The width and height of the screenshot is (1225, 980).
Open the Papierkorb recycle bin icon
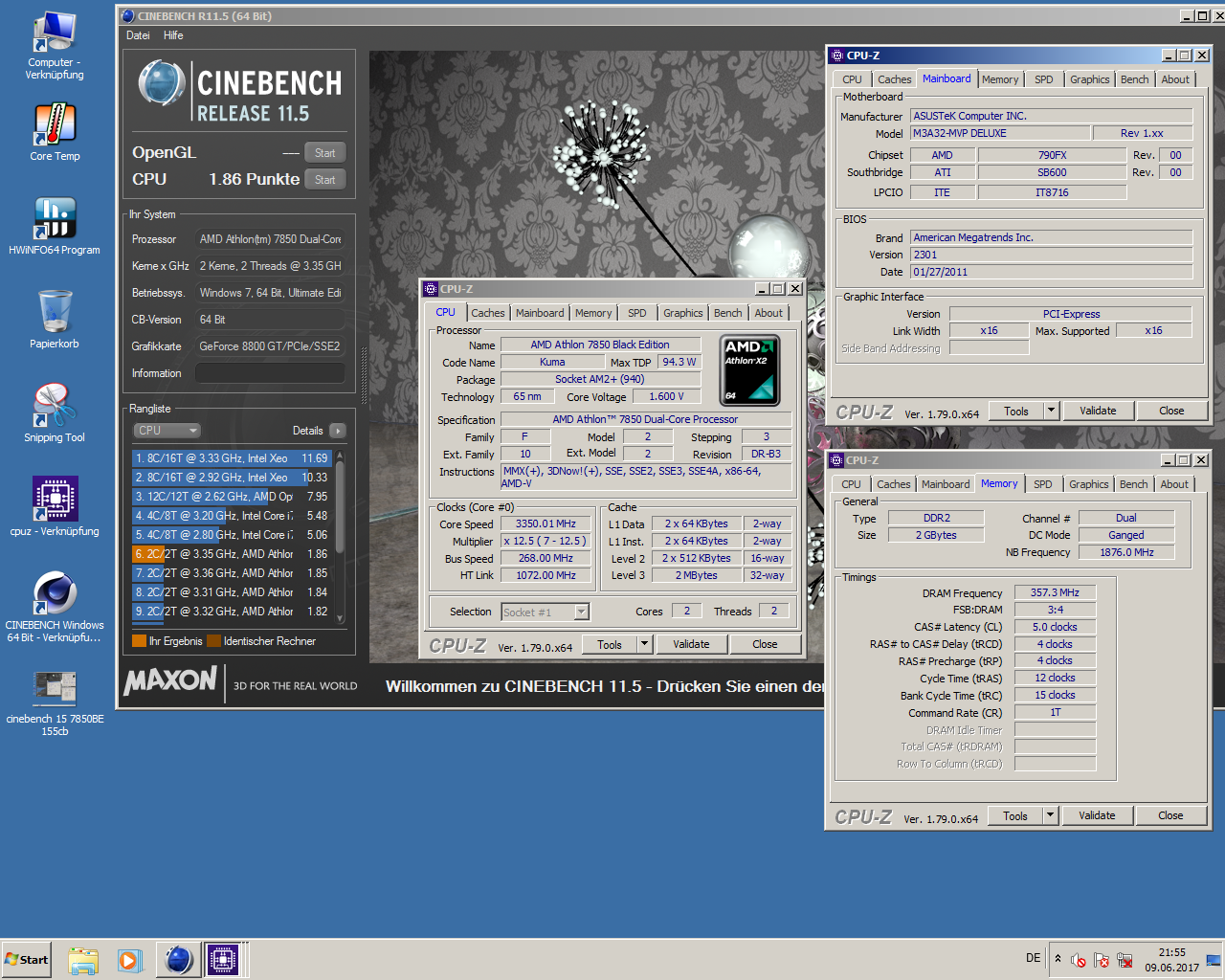tap(55, 320)
